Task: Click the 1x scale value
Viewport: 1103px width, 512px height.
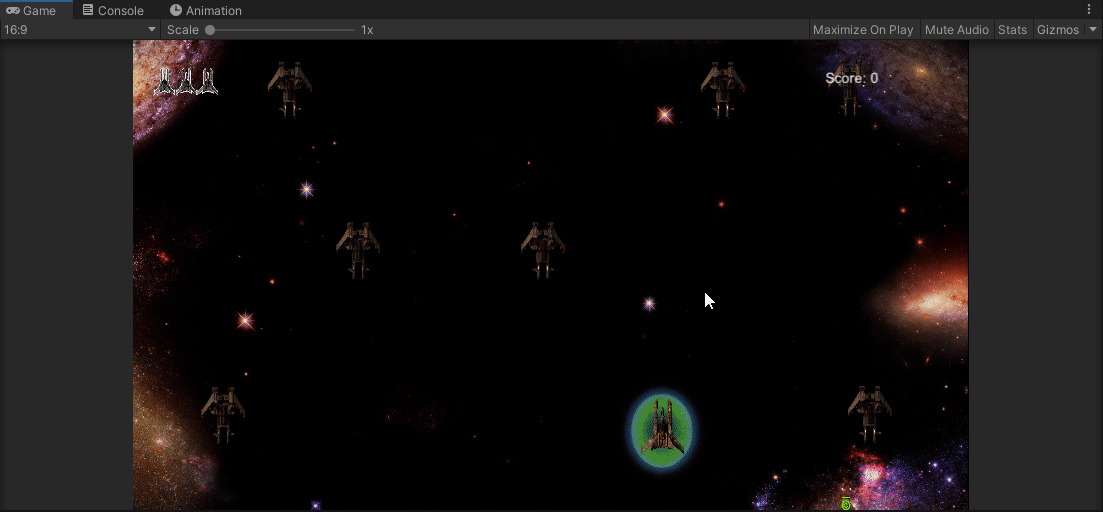Action: 367,30
